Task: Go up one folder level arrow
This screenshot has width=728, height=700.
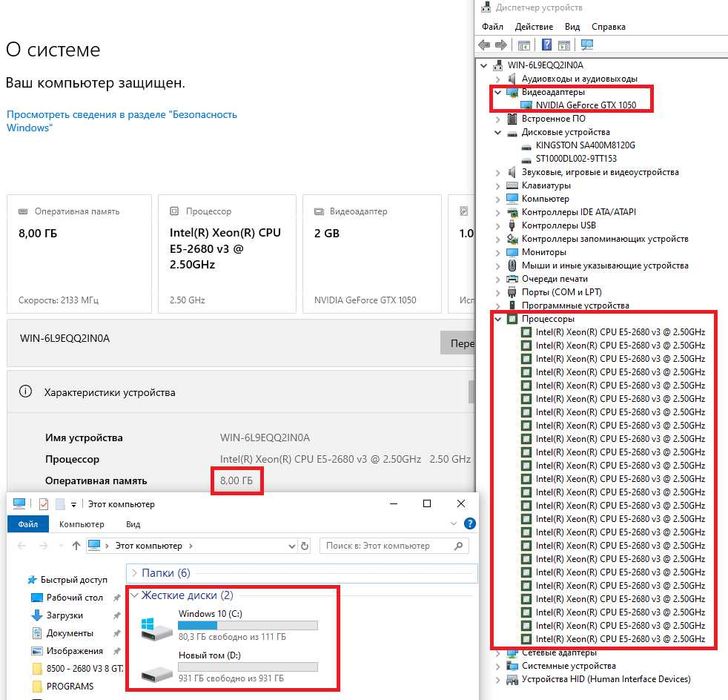Action: (76, 546)
